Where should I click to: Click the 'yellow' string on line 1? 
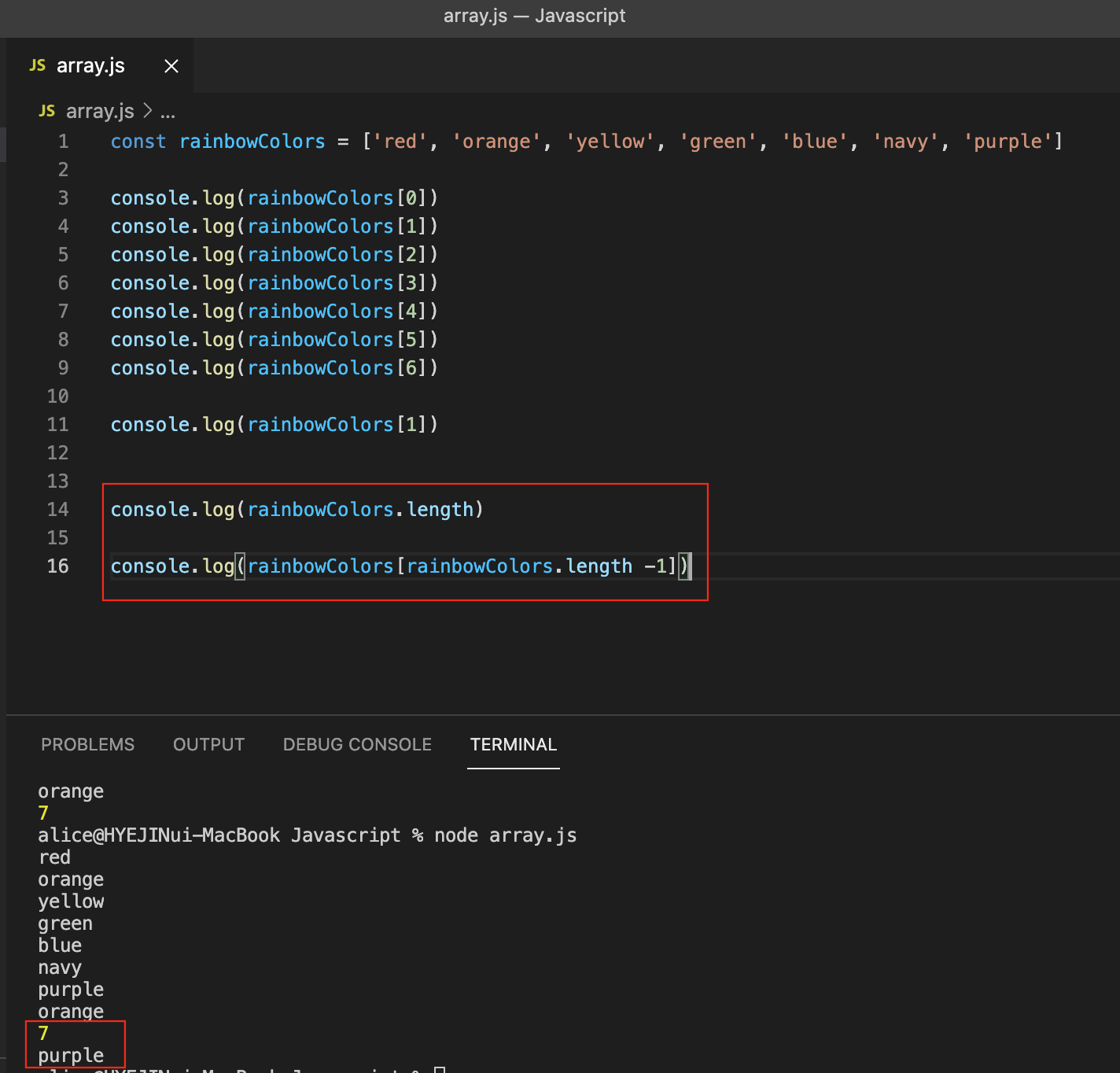tap(610, 142)
